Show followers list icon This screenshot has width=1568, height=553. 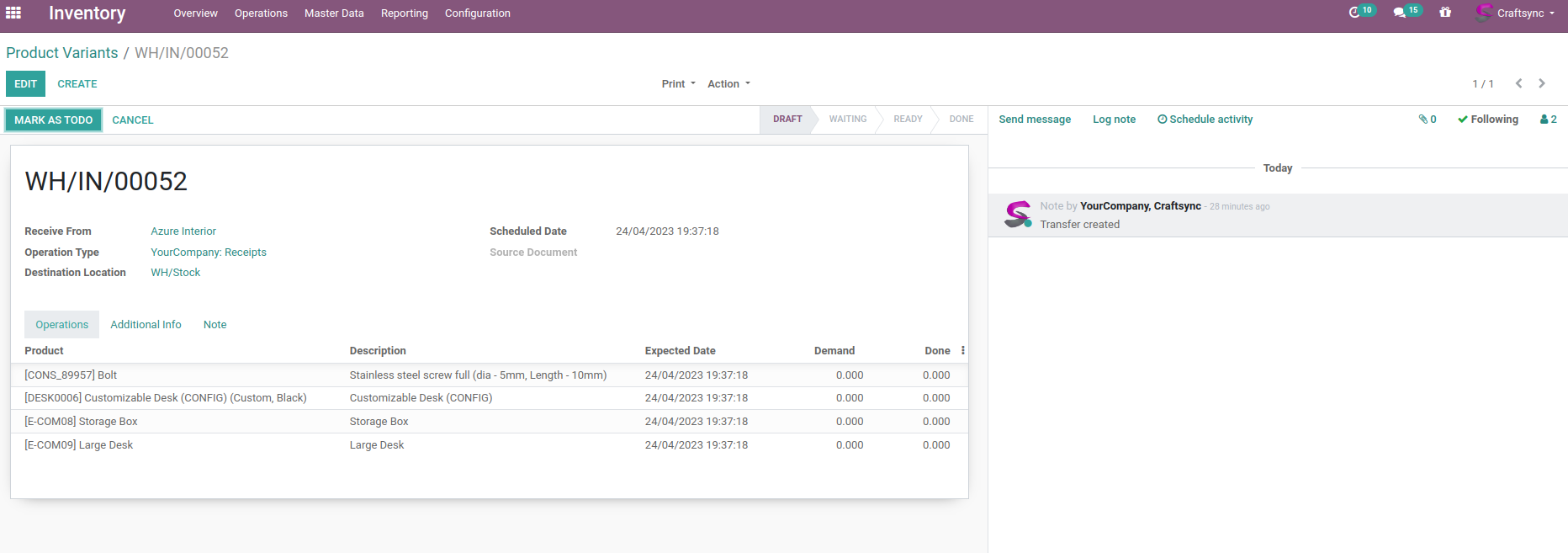coord(1548,120)
